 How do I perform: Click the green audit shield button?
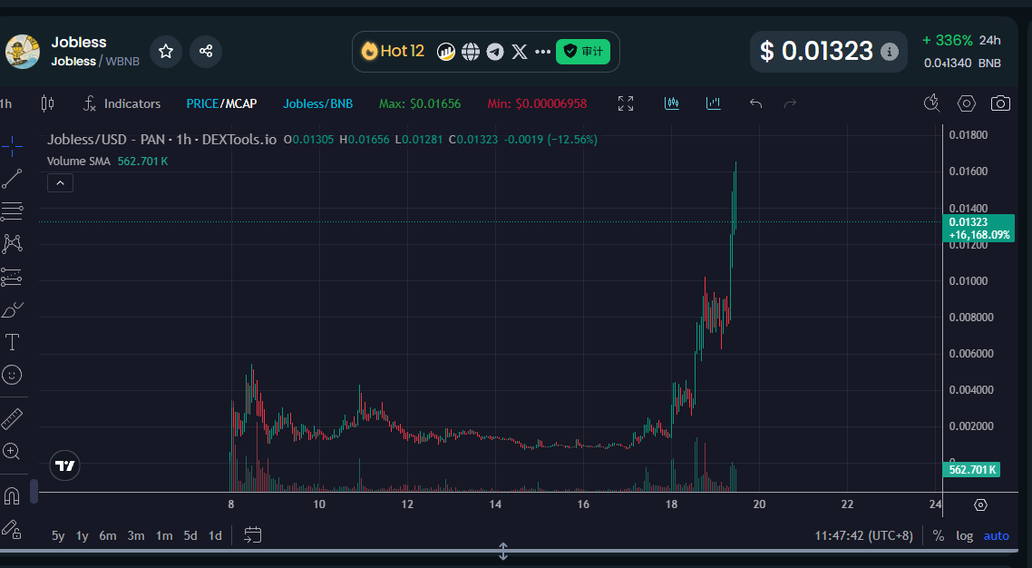pos(583,51)
